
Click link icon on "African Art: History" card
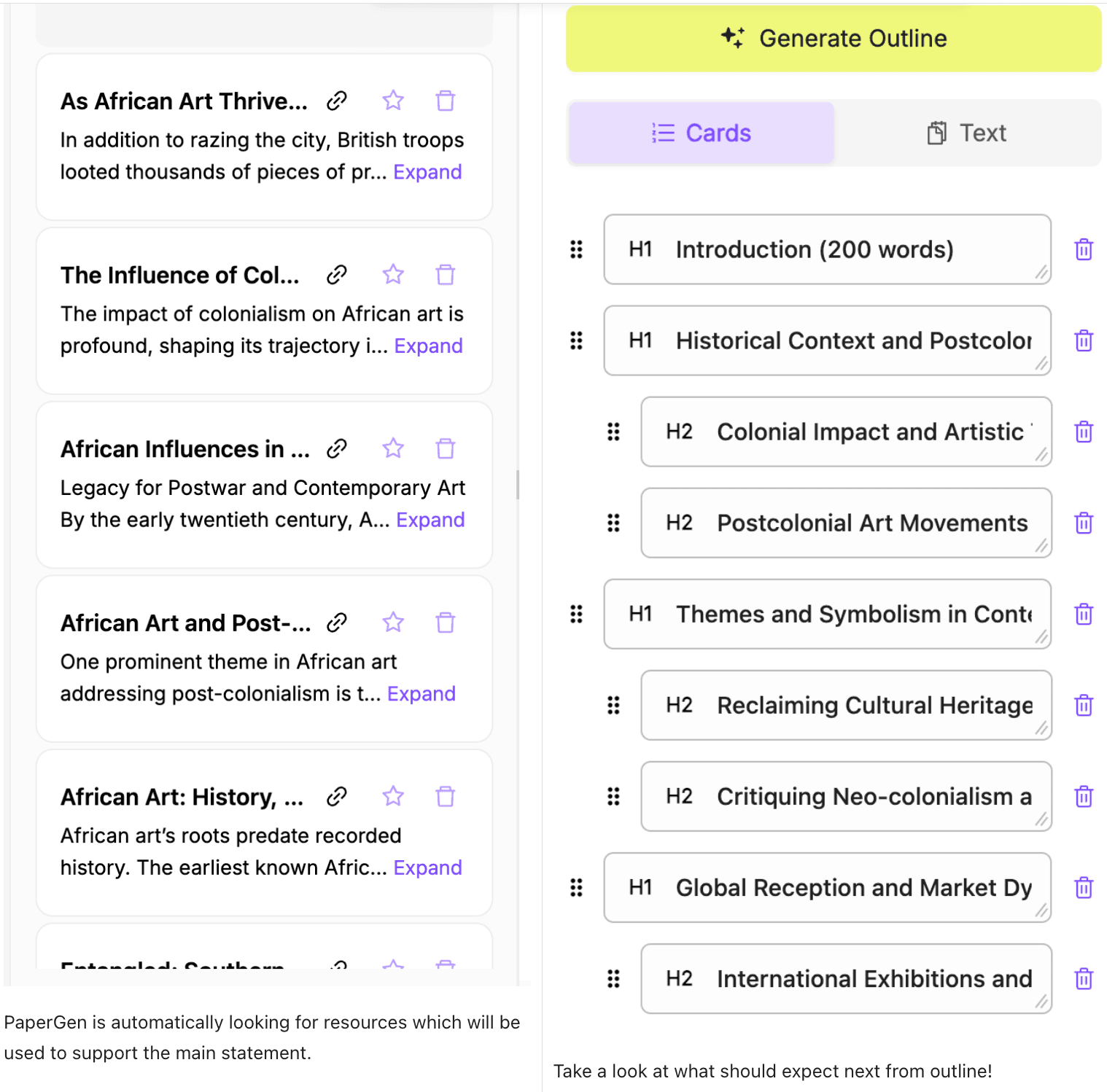pyautogui.click(x=336, y=797)
